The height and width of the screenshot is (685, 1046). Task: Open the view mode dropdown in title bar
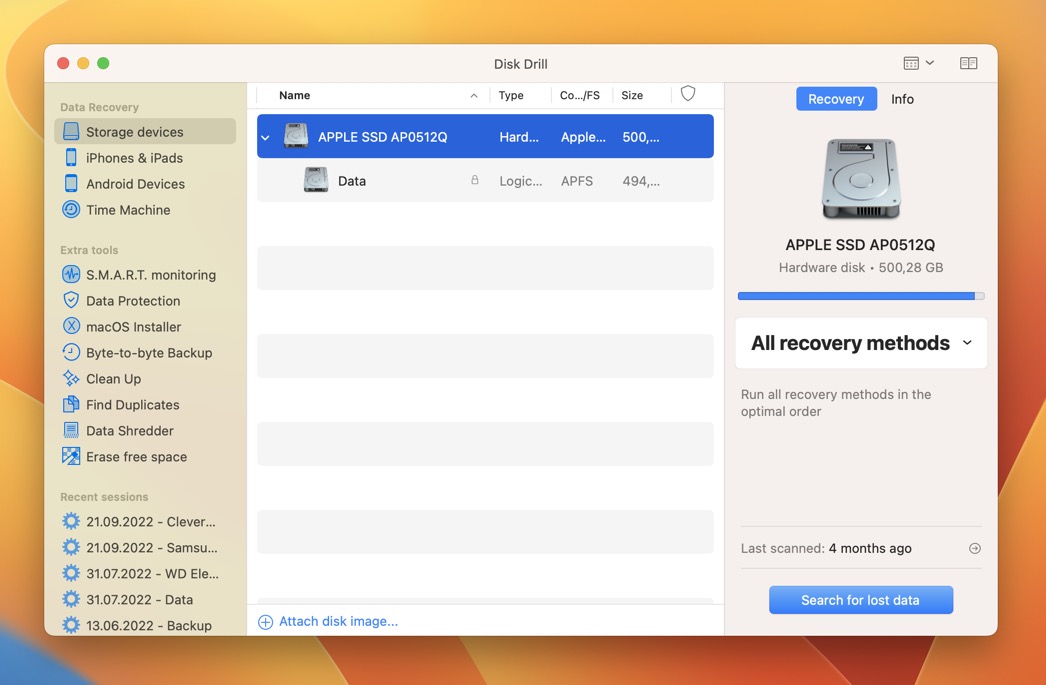point(919,63)
